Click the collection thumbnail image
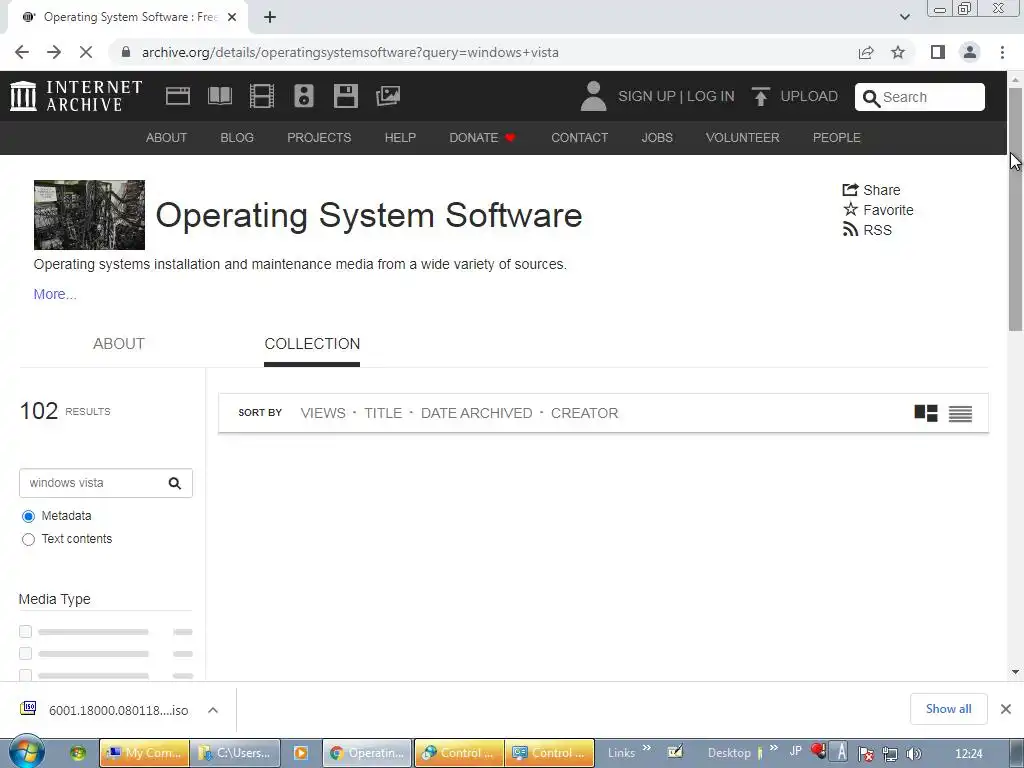 pos(89,215)
